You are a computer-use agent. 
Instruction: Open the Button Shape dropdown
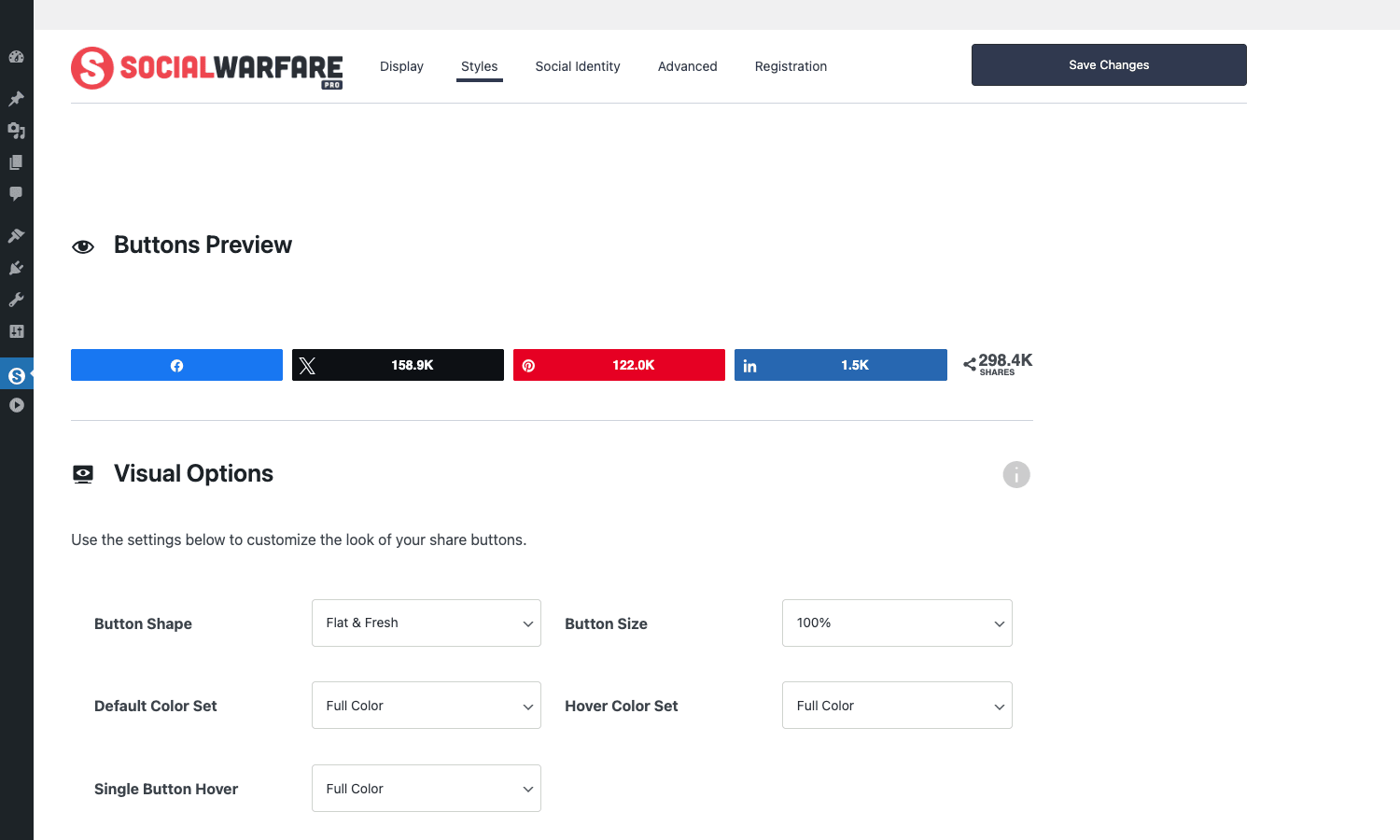pyautogui.click(x=427, y=623)
